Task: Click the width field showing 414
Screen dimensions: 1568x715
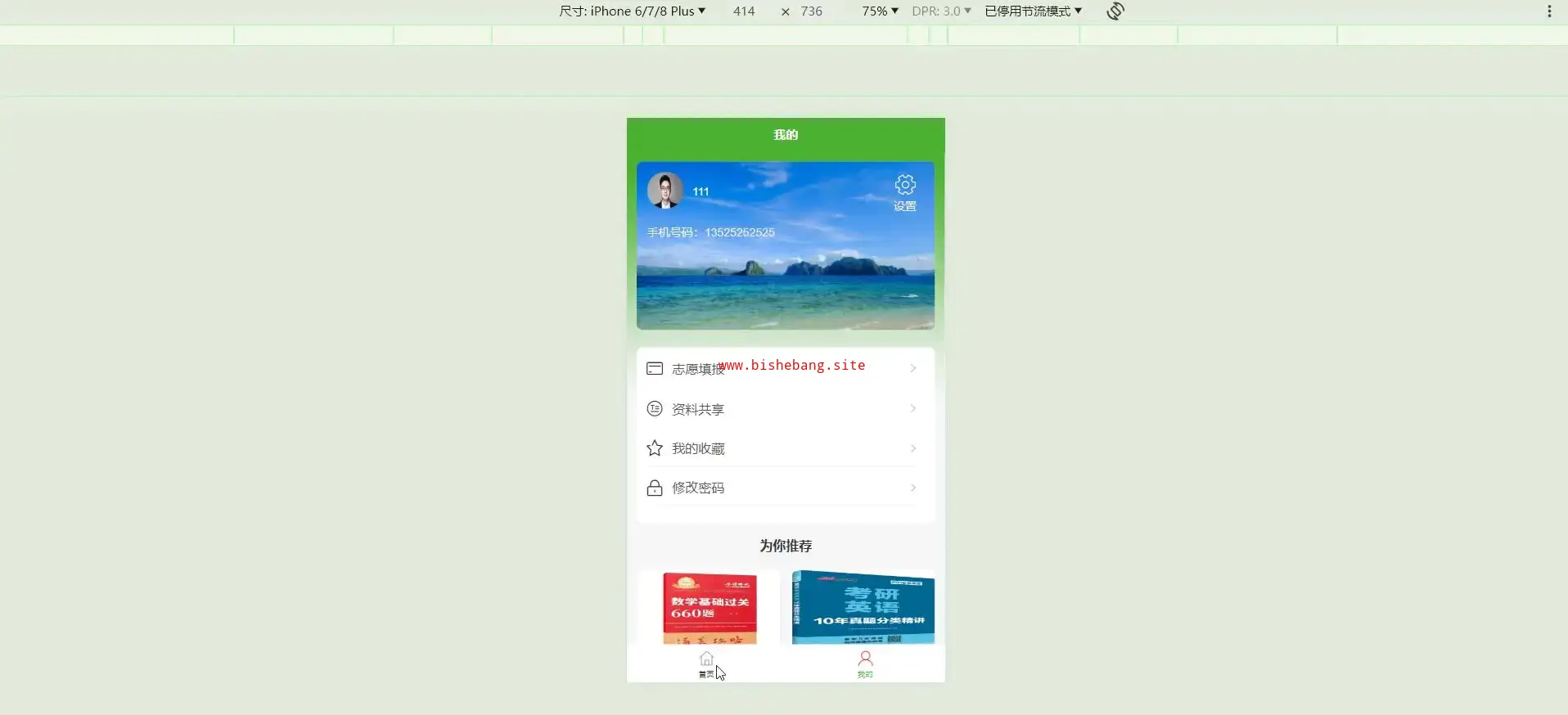Action: tap(744, 11)
